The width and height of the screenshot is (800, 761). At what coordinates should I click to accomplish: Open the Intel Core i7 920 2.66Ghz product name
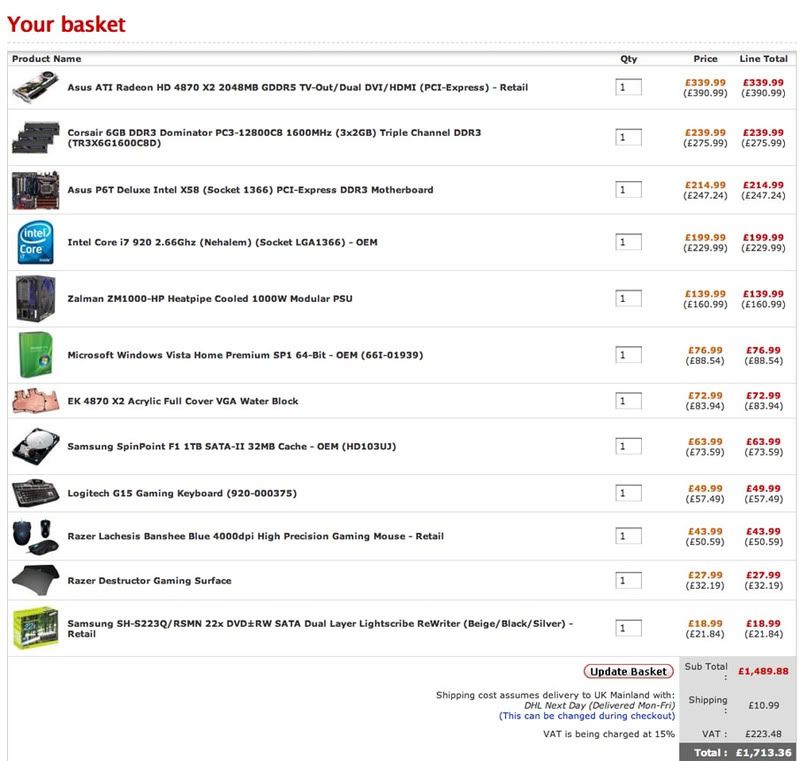[x=222, y=242]
